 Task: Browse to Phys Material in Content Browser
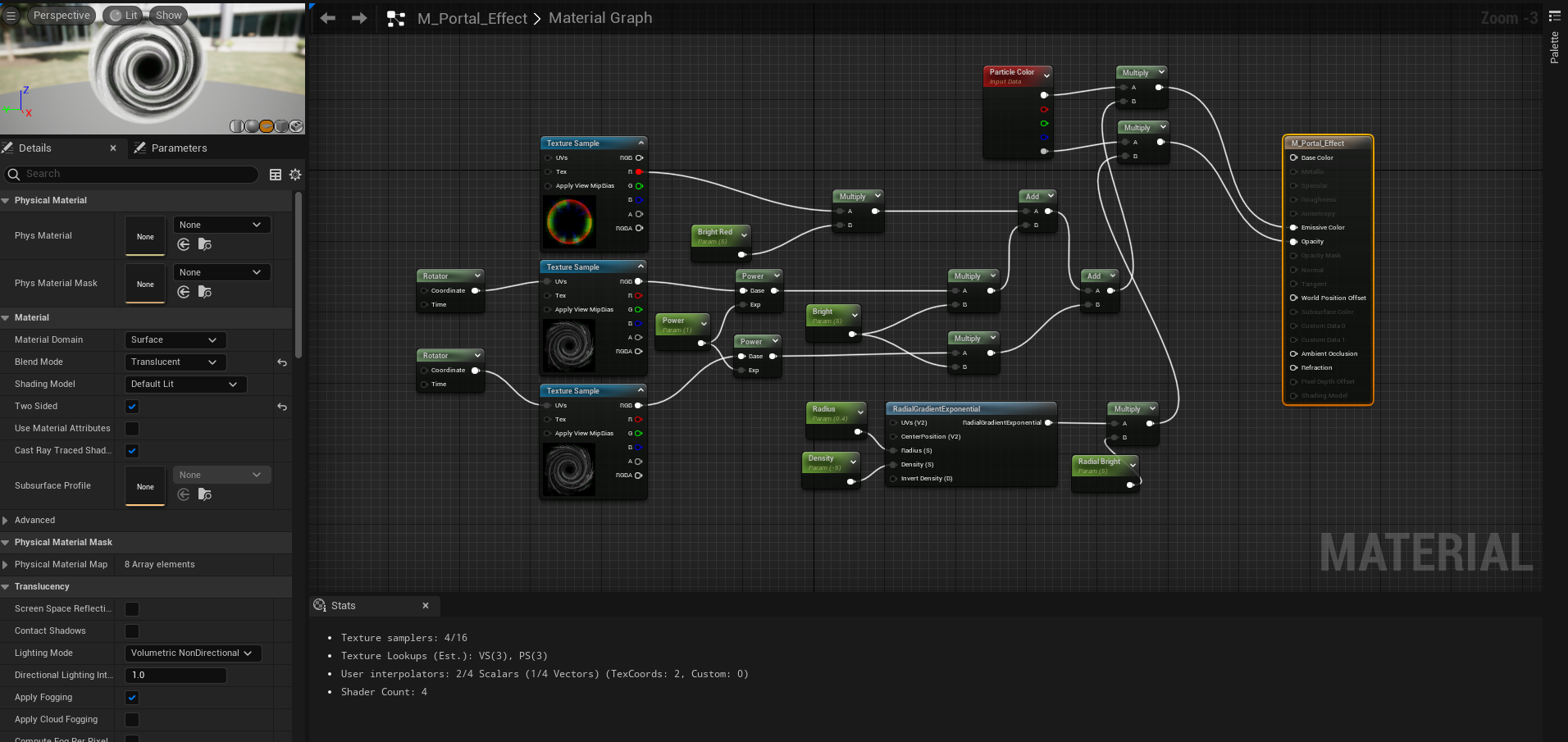pos(205,244)
